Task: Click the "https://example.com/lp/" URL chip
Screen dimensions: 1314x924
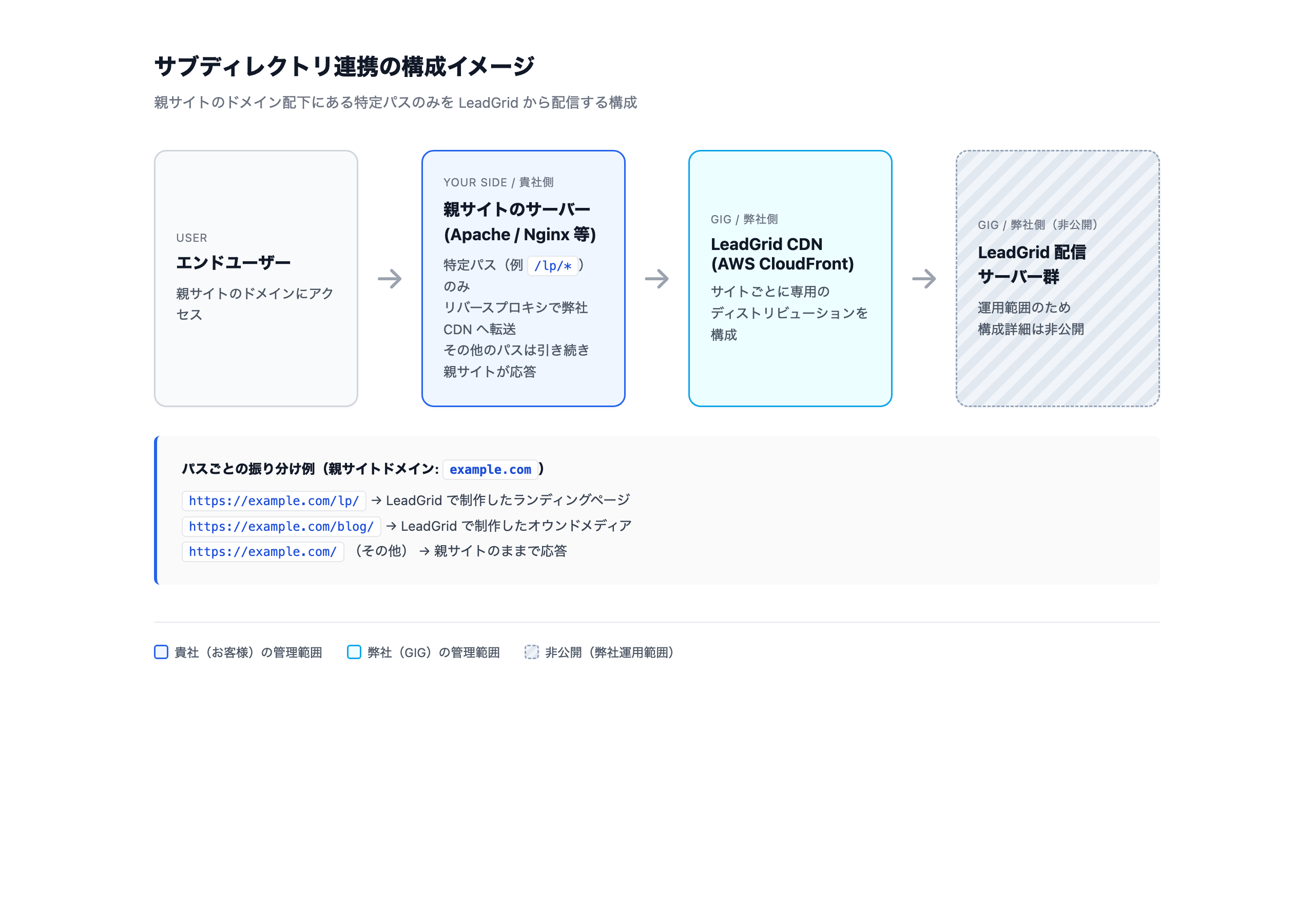Action: pyautogui.click(x=274, y=501)
